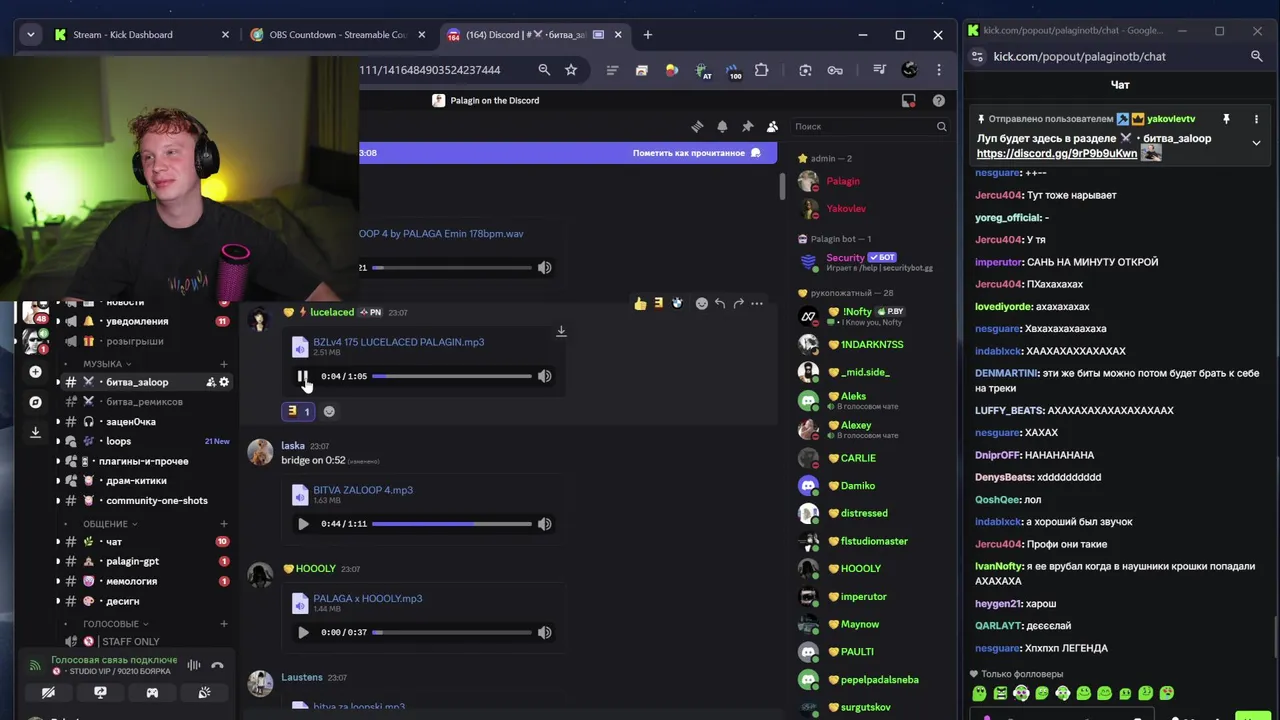Open more options on lucelaced's message

757,303
